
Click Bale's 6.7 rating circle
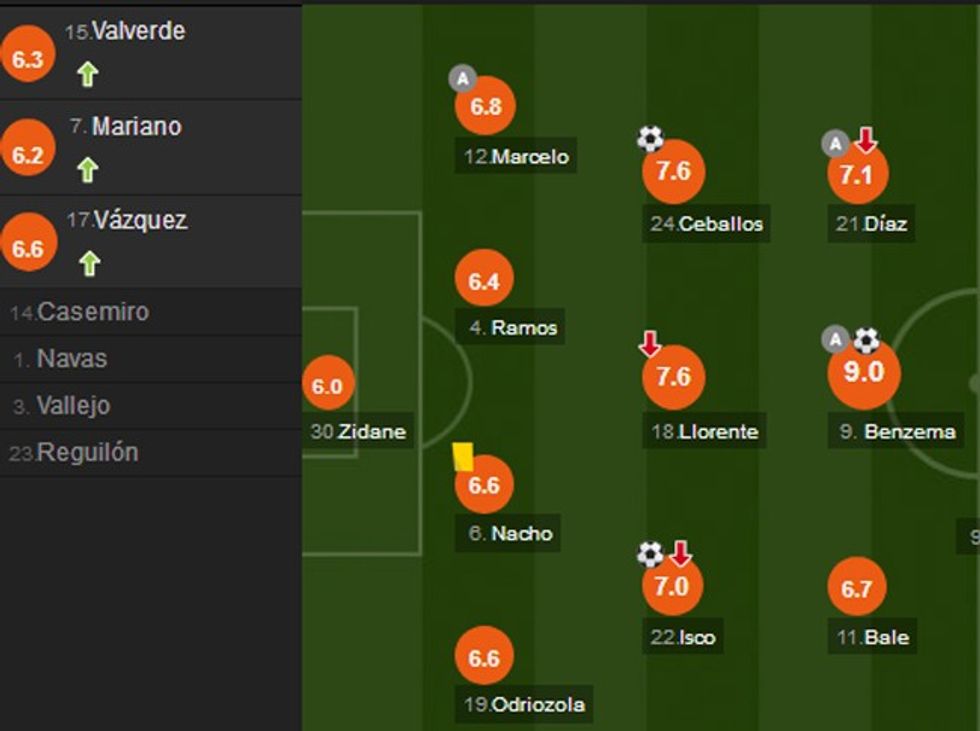point(857,589)
